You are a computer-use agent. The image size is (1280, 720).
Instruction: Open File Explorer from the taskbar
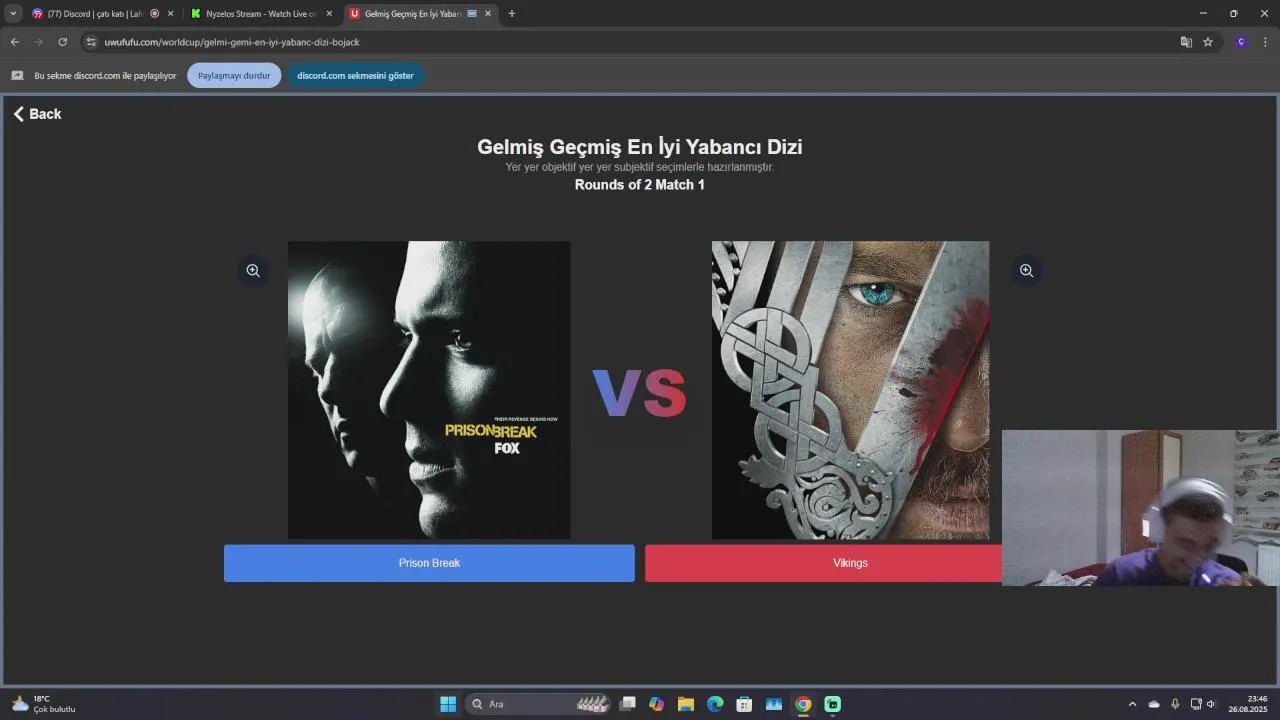(686, 704)
